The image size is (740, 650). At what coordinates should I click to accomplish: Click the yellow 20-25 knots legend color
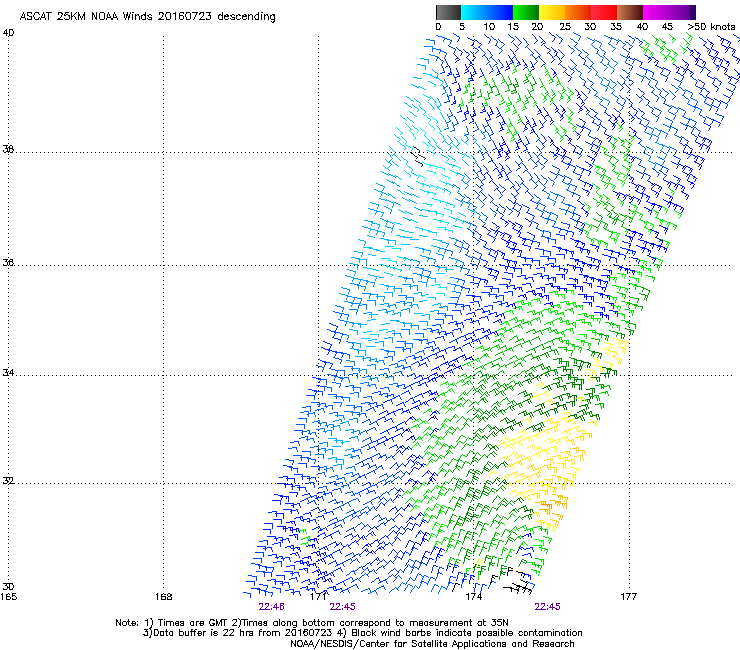(x=552, y=12)
